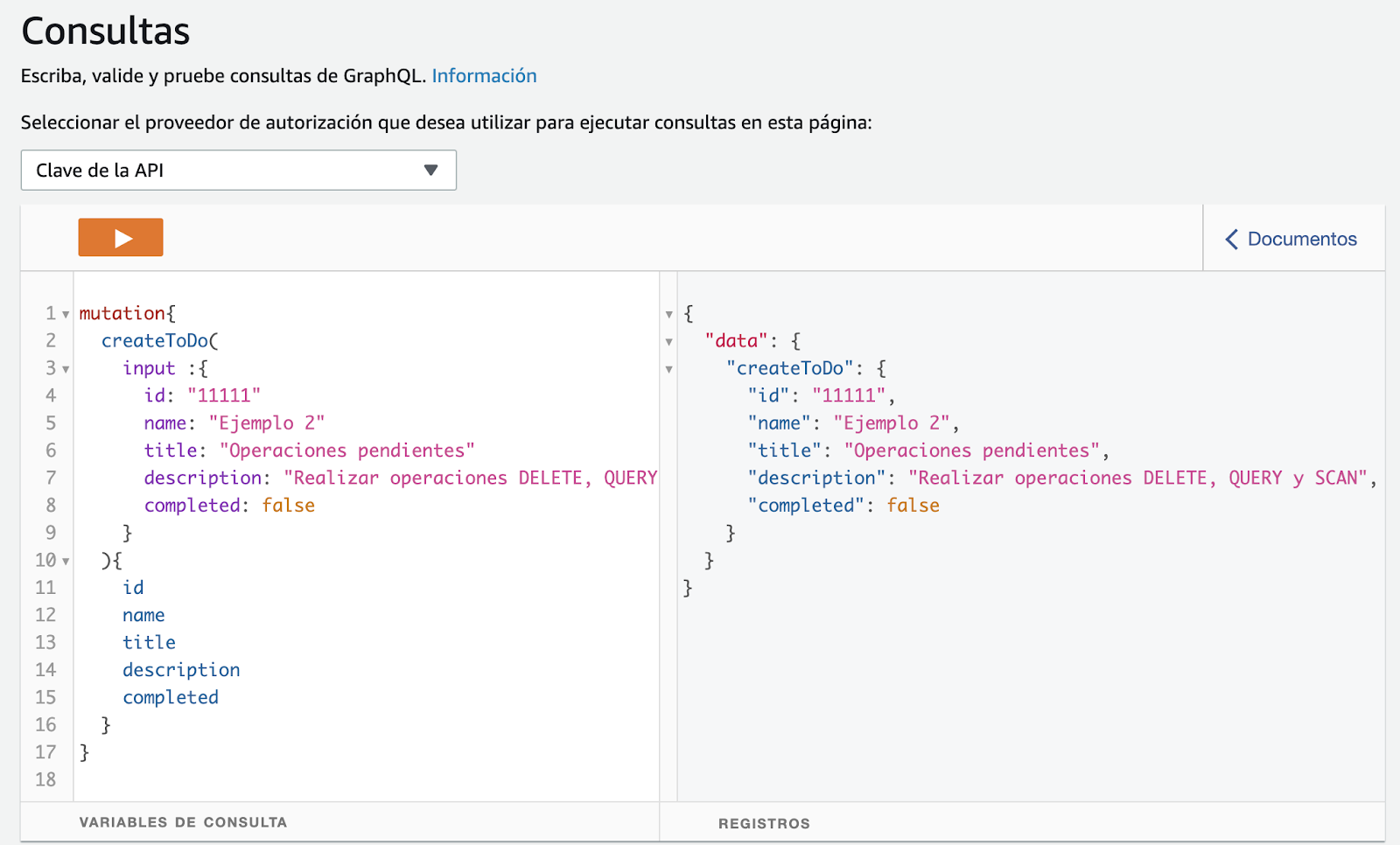
Task: Click the 'name' field on line 12
Action: pyautogui.click(x=143, y=616)
